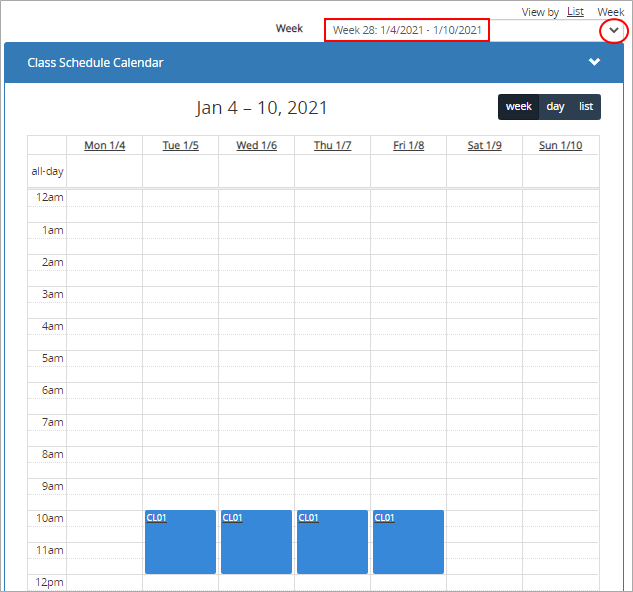The width and height of the screenshot is (633, 592).
Task: Open Wed 1/6 day header
Action: tap(256, 146)
